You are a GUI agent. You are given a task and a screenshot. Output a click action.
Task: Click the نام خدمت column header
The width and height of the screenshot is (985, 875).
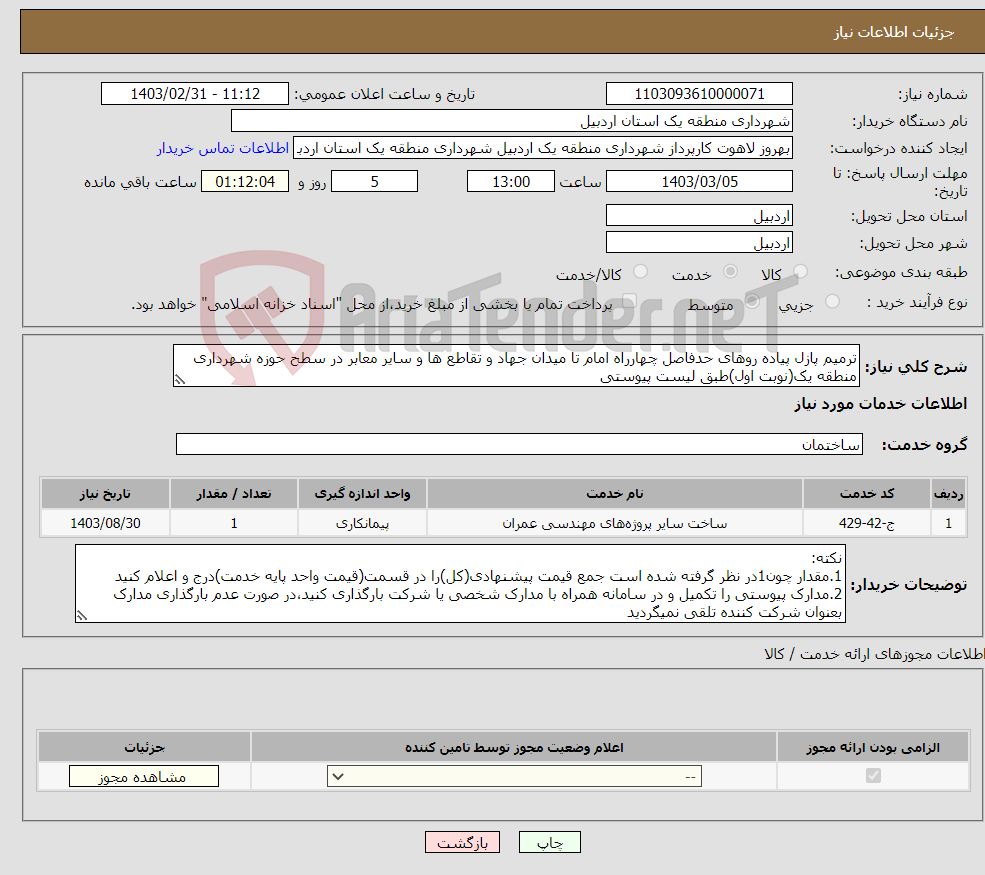[x=615, y=494]
